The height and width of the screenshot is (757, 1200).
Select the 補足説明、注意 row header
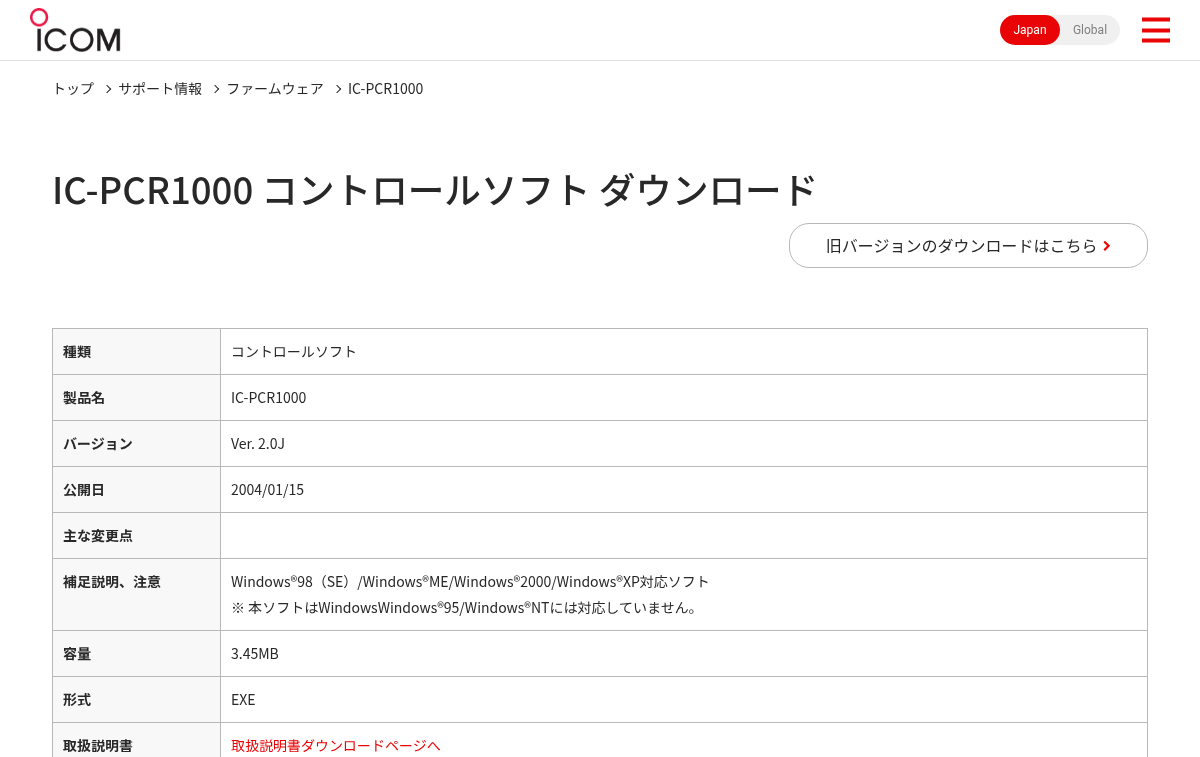[136, 594]
